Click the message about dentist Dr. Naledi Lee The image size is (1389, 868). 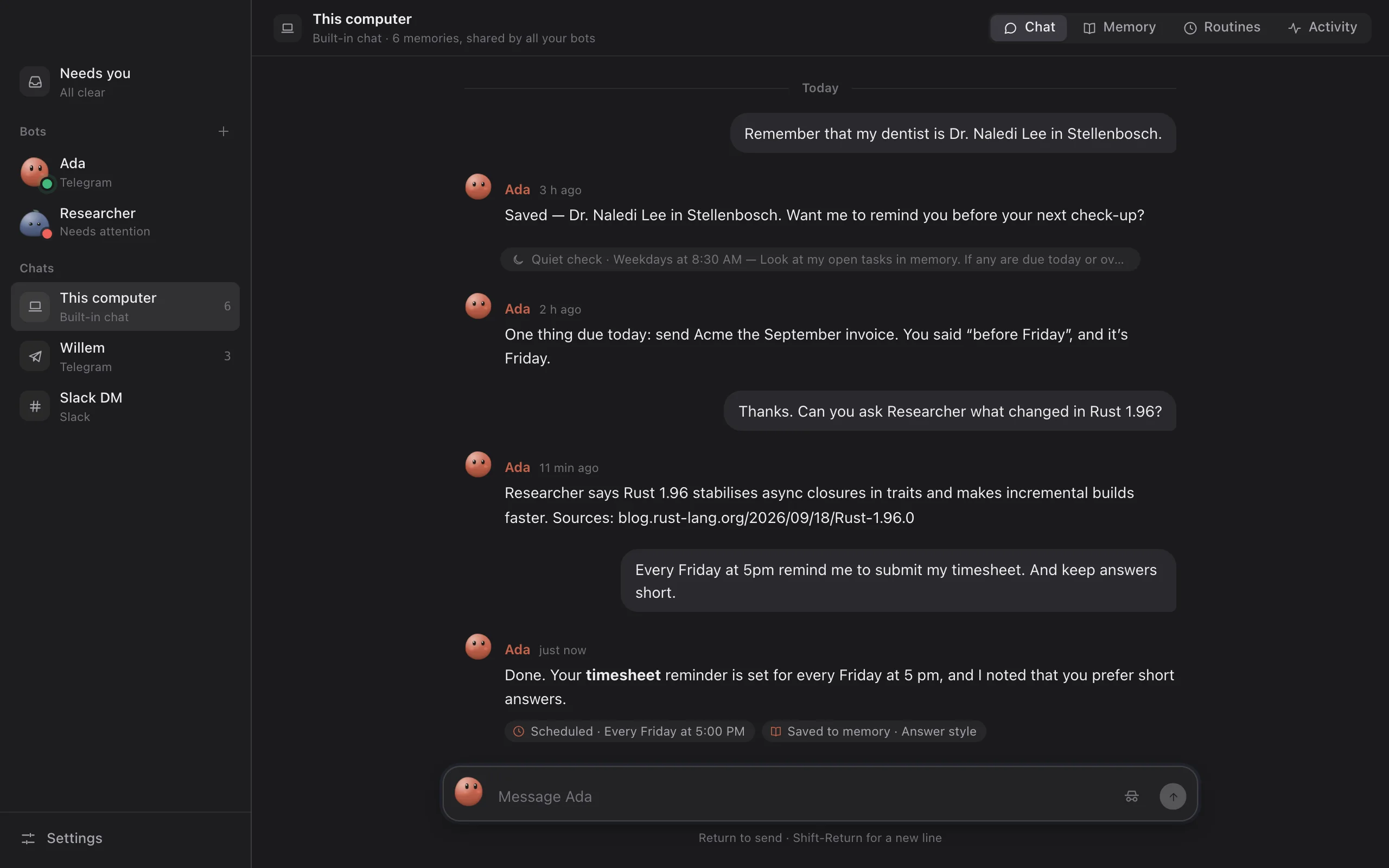[x=953, y=133]
